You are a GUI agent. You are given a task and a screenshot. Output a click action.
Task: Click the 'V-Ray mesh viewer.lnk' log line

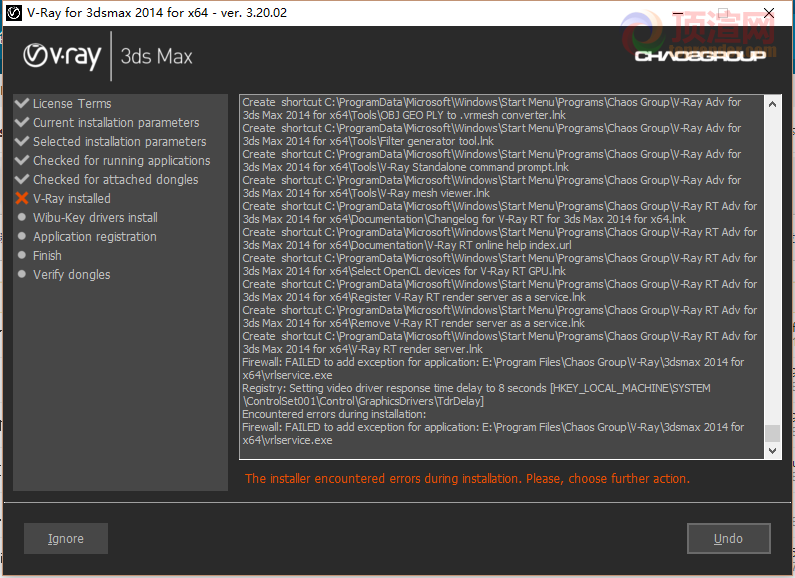491,187
